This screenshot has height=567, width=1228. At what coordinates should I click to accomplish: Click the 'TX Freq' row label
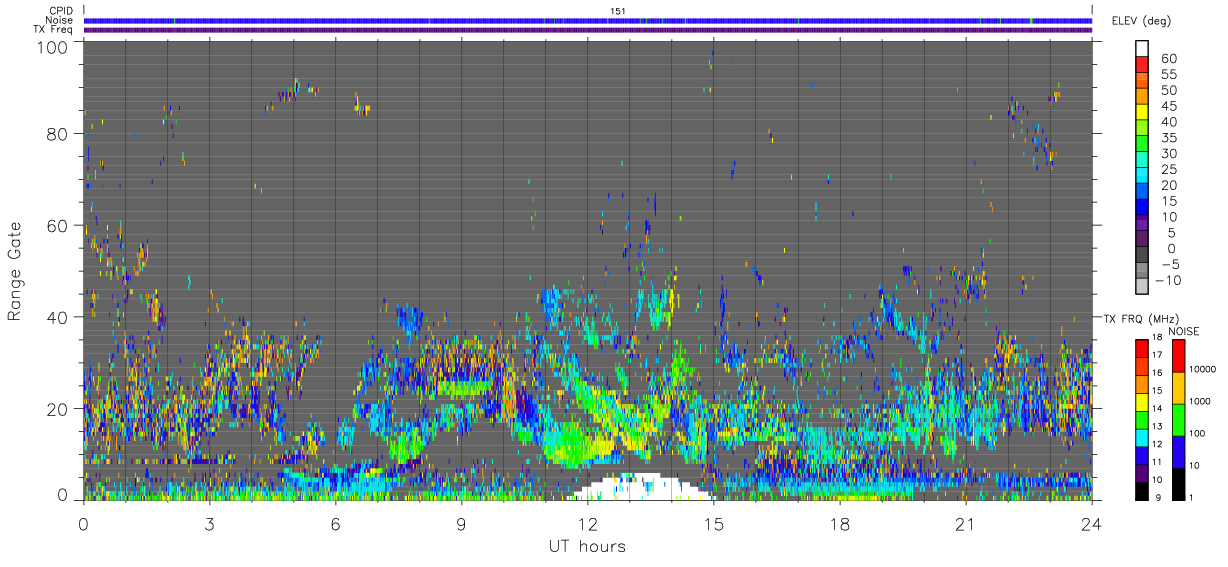[54, 30]
